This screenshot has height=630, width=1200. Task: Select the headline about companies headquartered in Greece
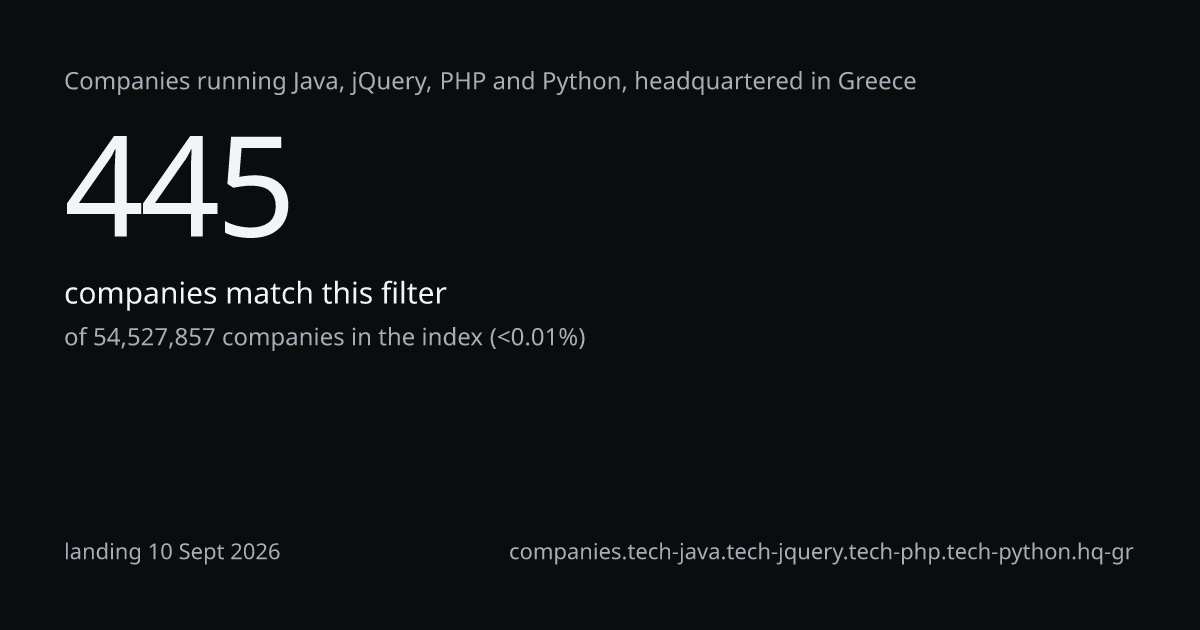[x=490, y=82]
